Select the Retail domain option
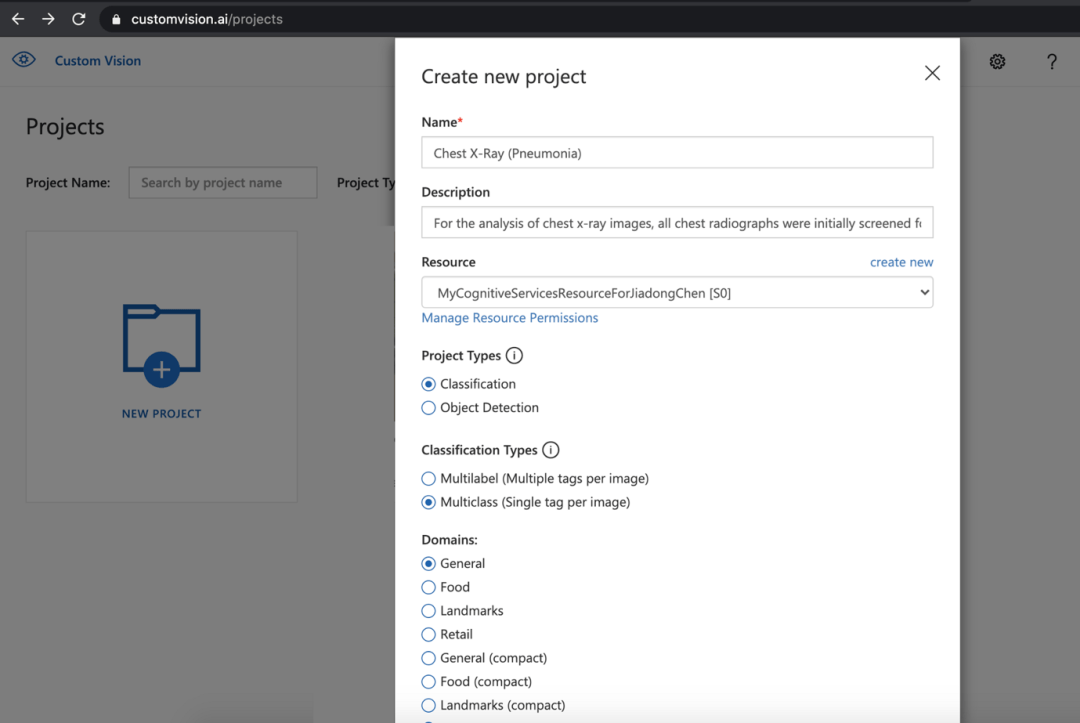The height and width of the screenshot is (723, 1080). point(447,634)
